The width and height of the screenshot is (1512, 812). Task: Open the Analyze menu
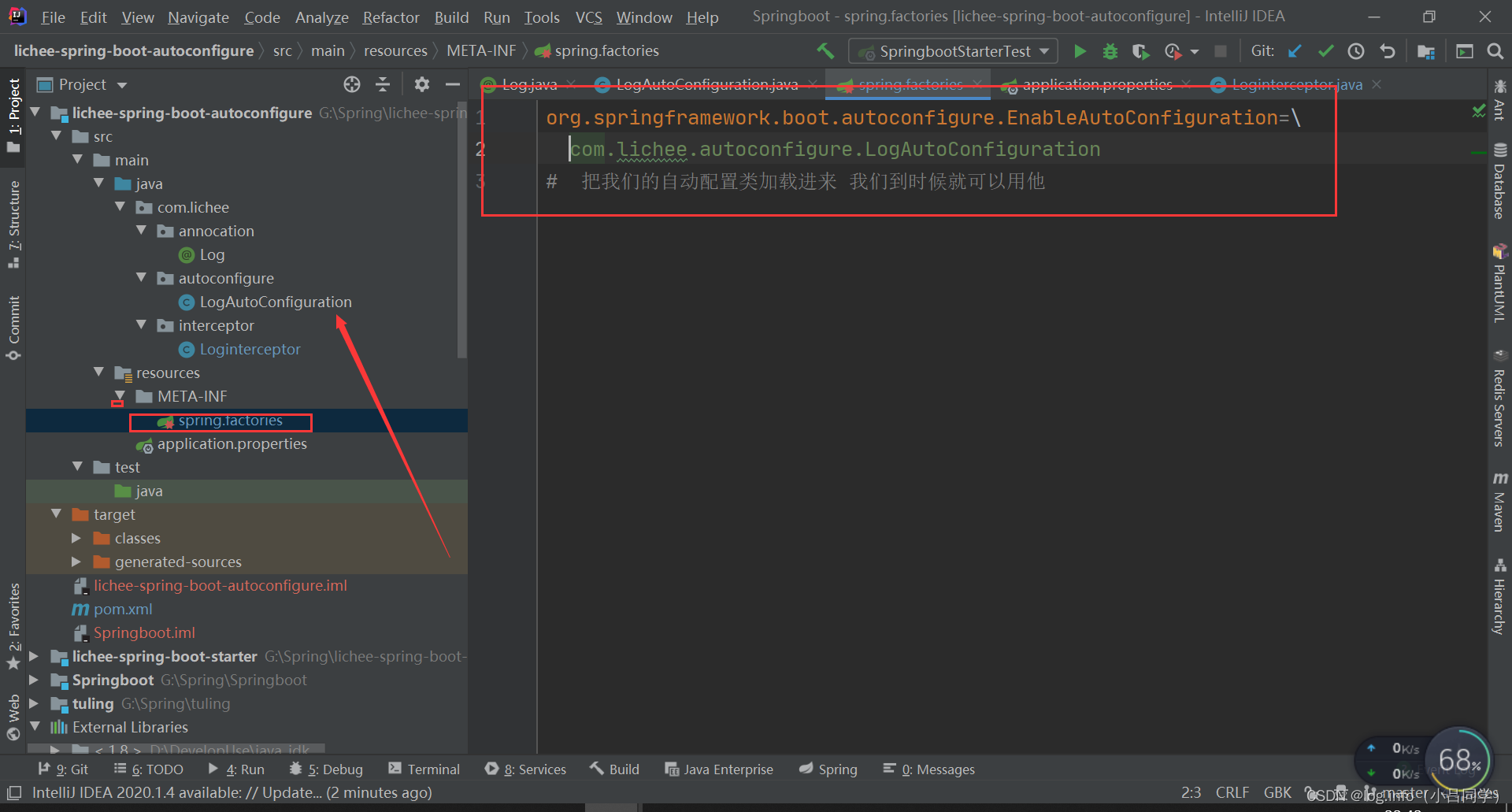coord(321,17)
